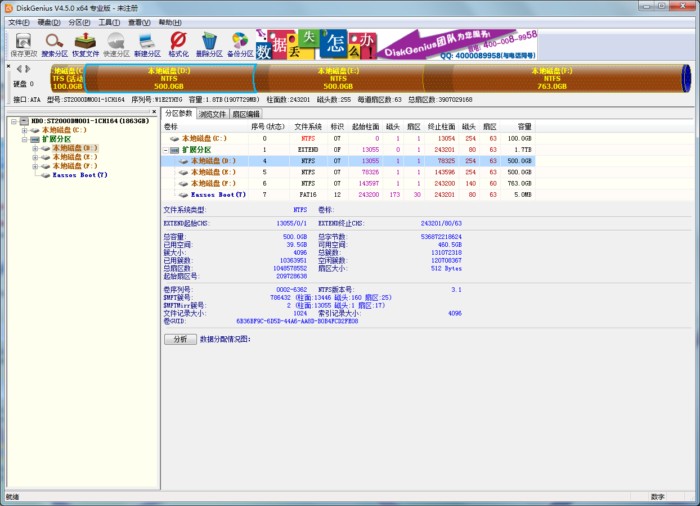Select the Quick Partition (快速分区) icon
This screenshot has height=506, width=700.
pos(117,43)
